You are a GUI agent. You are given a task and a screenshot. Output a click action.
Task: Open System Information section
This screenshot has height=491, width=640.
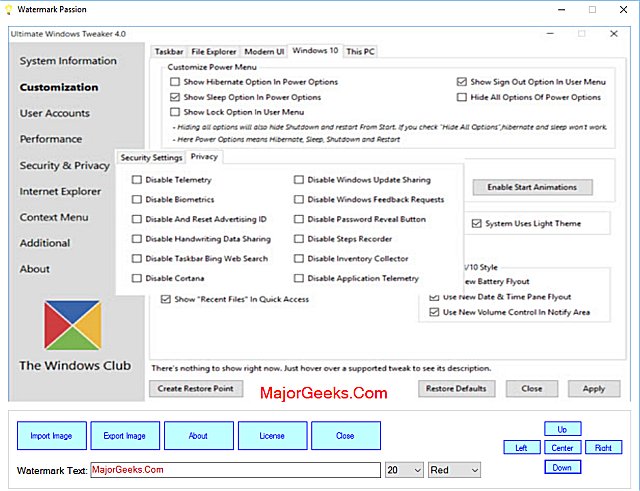[x=68, y=61]
